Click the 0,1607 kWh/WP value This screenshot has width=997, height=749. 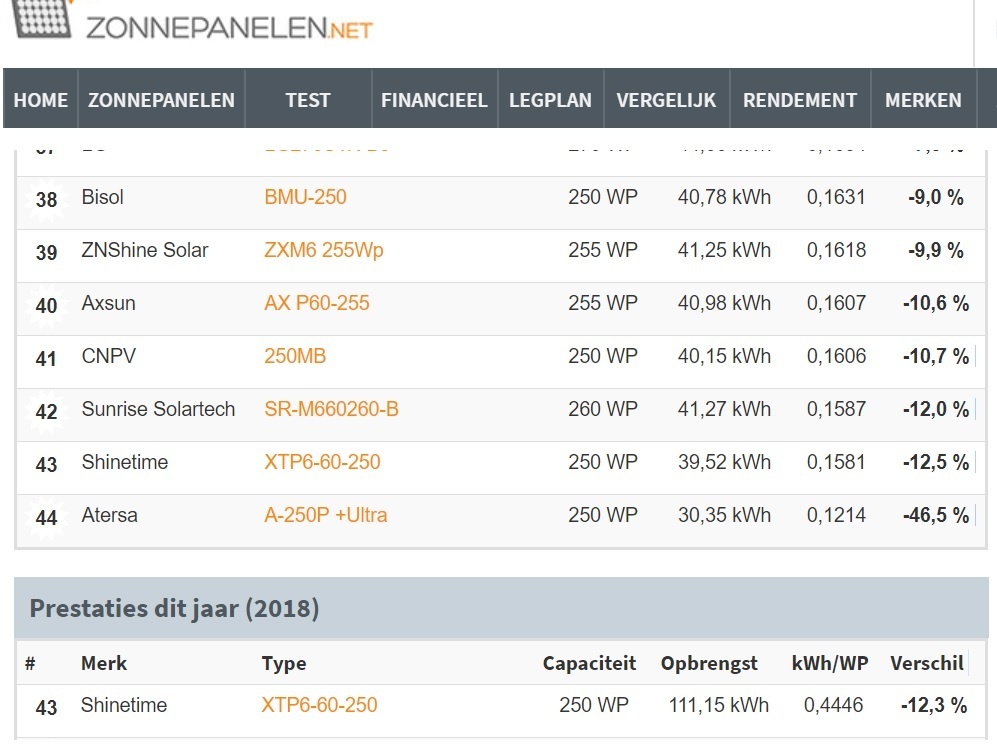click(x=836, y=303)
